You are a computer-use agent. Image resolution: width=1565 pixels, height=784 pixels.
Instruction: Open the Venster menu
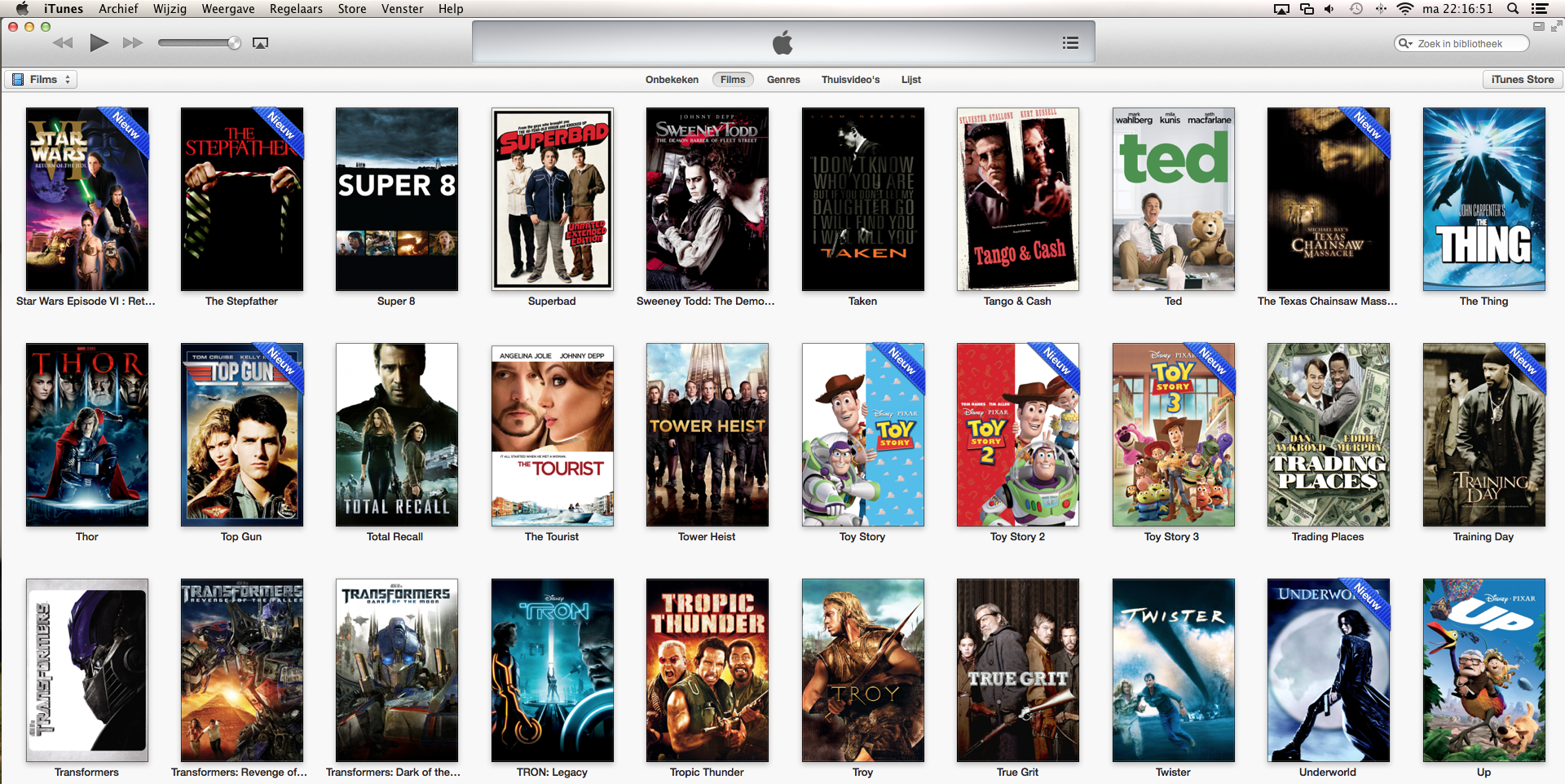[403, 9]
